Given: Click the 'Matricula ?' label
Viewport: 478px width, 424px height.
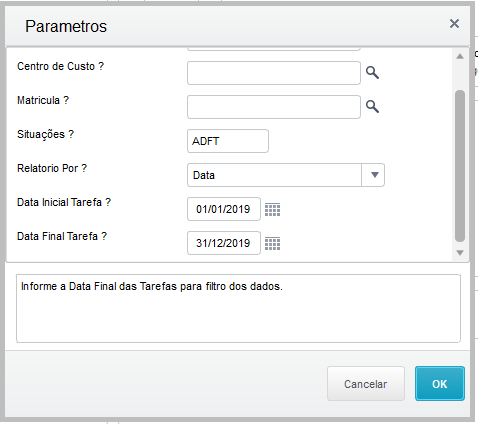Looking at the screenshot, I should click(x=43, y=100).
